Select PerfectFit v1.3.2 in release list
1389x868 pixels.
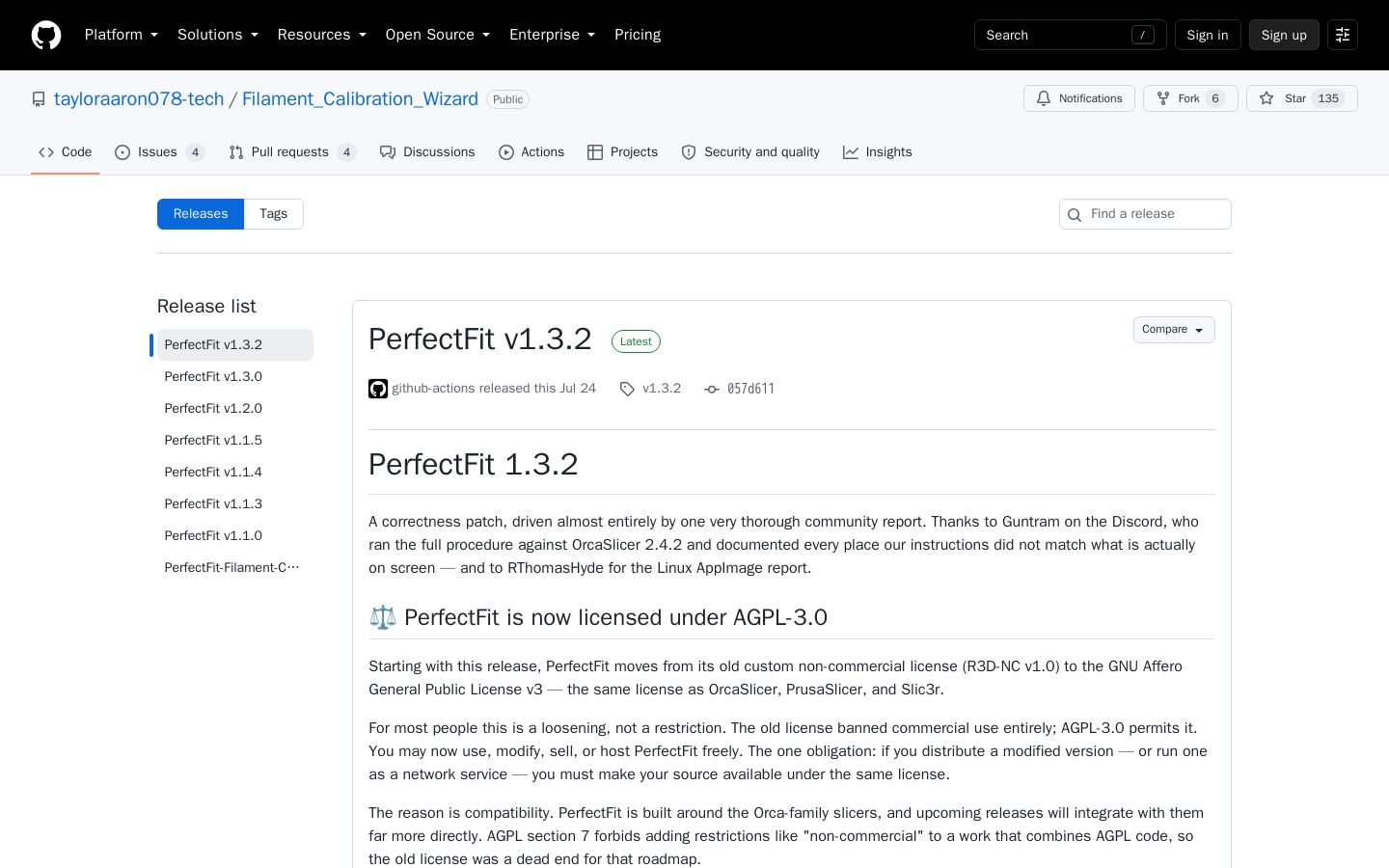coord(235,344)
